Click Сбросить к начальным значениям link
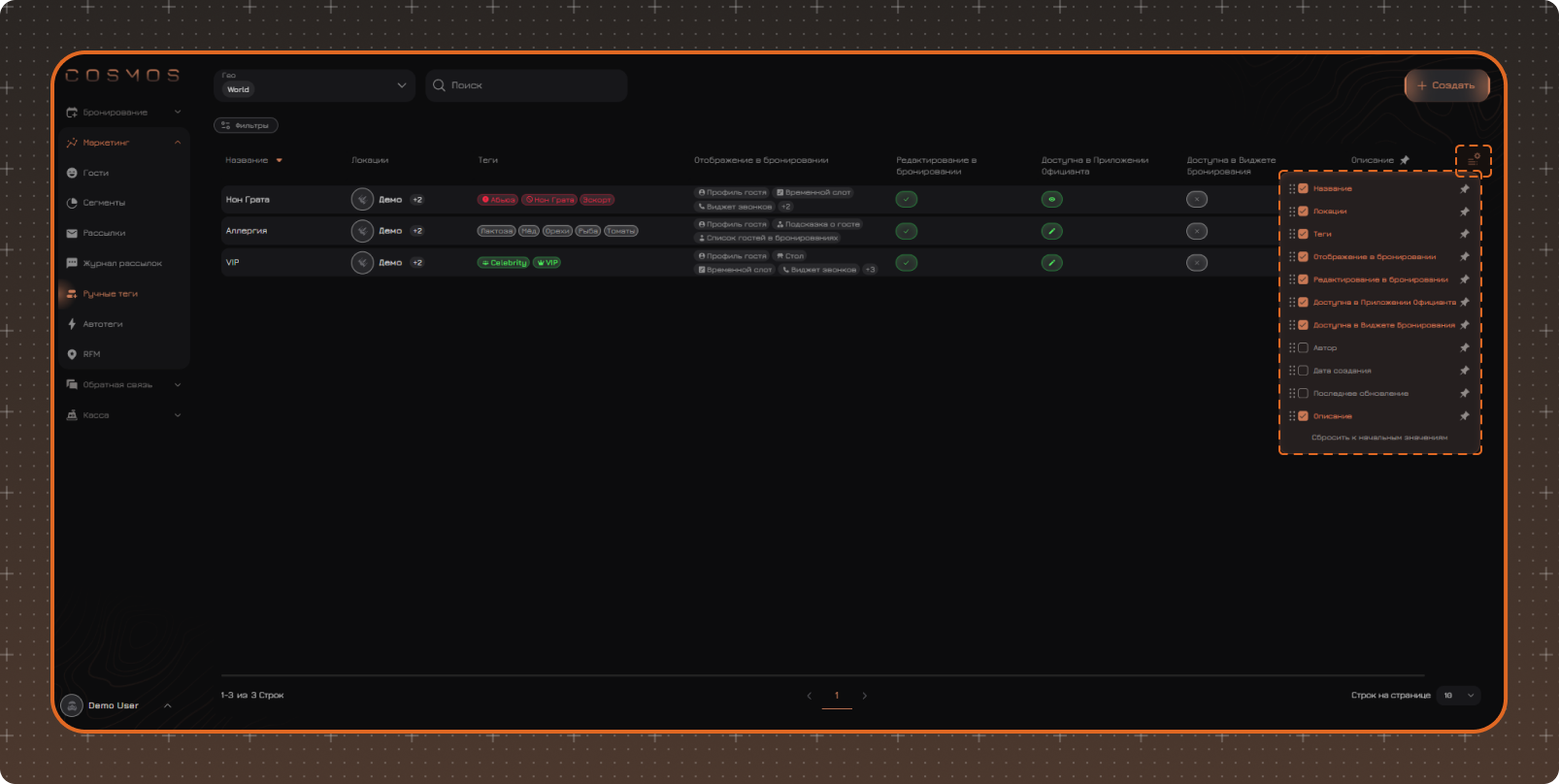The width and height of the screenshot is (1559, 784). click(x=1379, y=438)
